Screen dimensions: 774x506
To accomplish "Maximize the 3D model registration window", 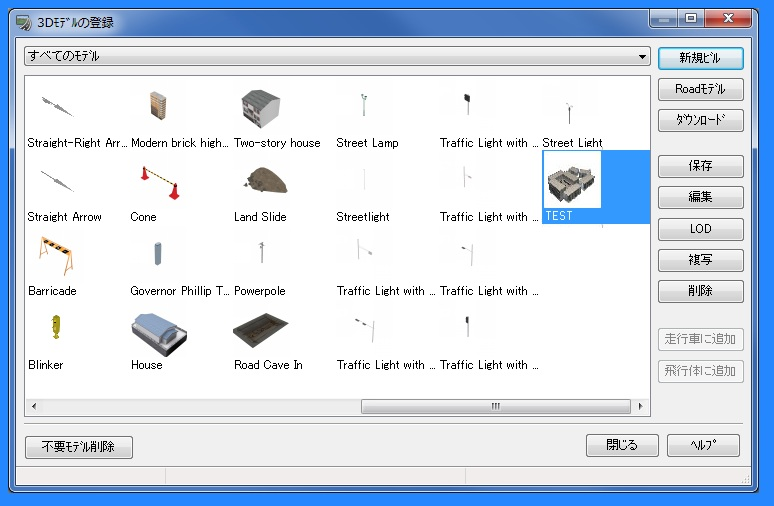I will coord(691,19).
